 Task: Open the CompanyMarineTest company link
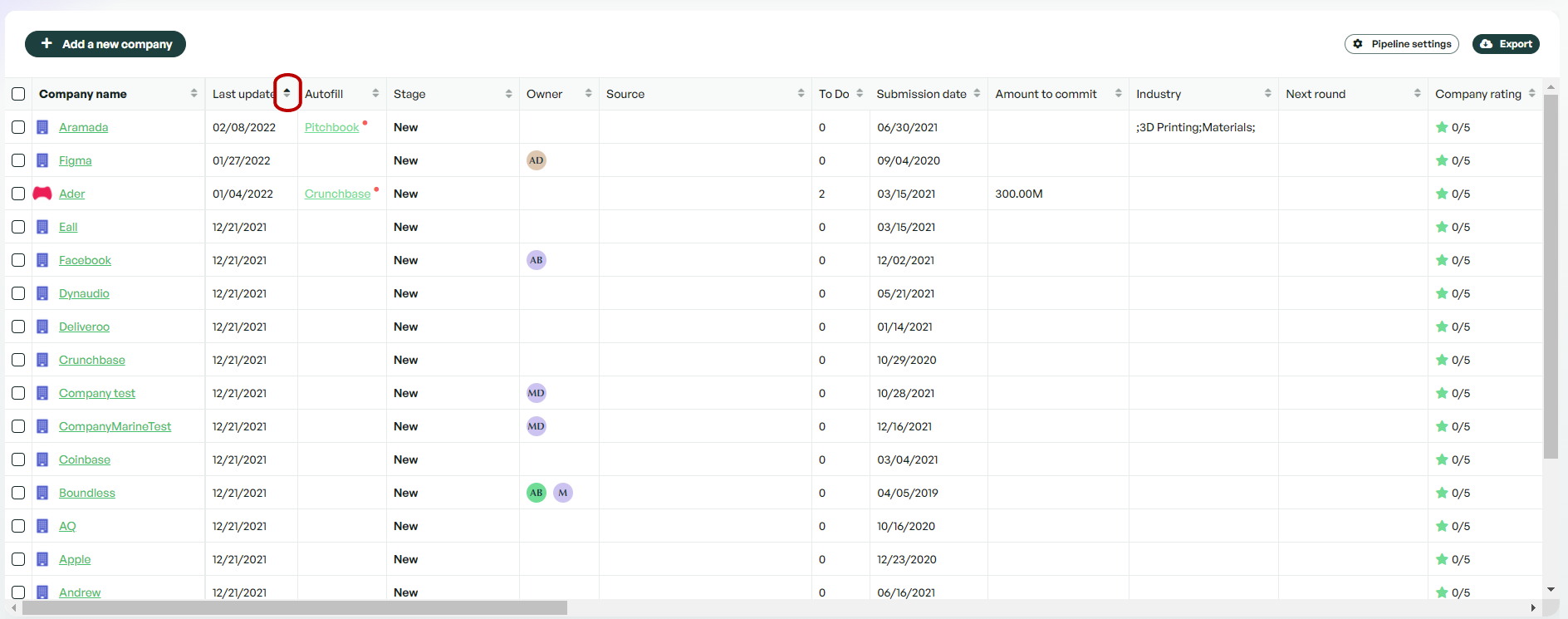coord(115,426)
